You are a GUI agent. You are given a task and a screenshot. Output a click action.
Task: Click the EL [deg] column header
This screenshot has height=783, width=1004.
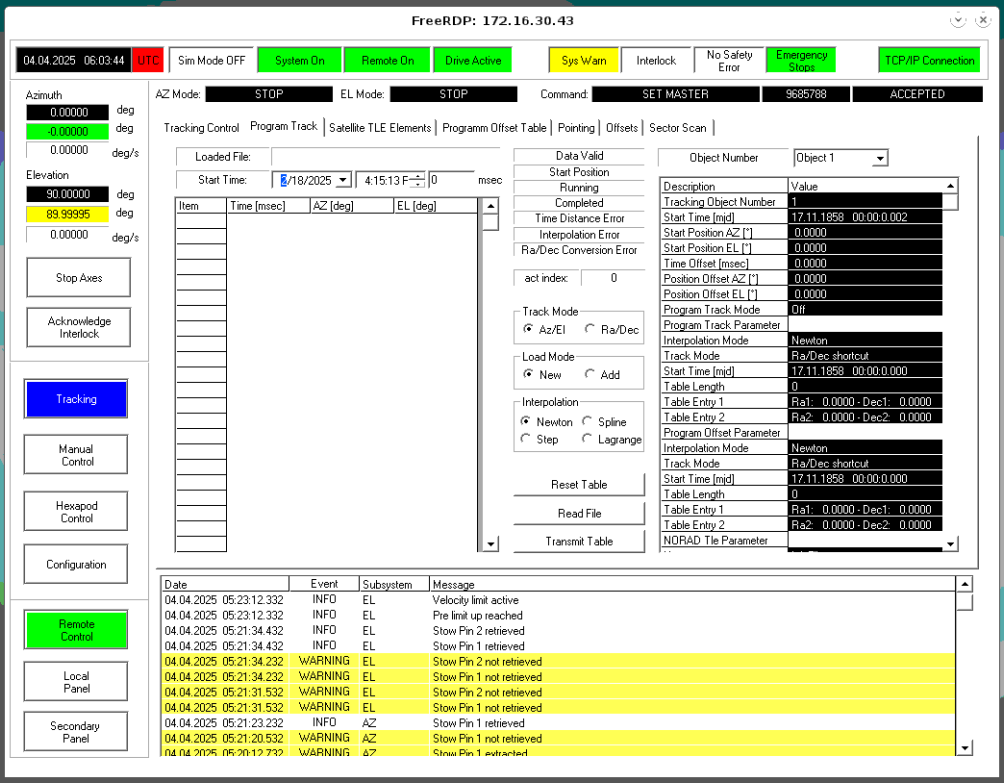point(436,206)
